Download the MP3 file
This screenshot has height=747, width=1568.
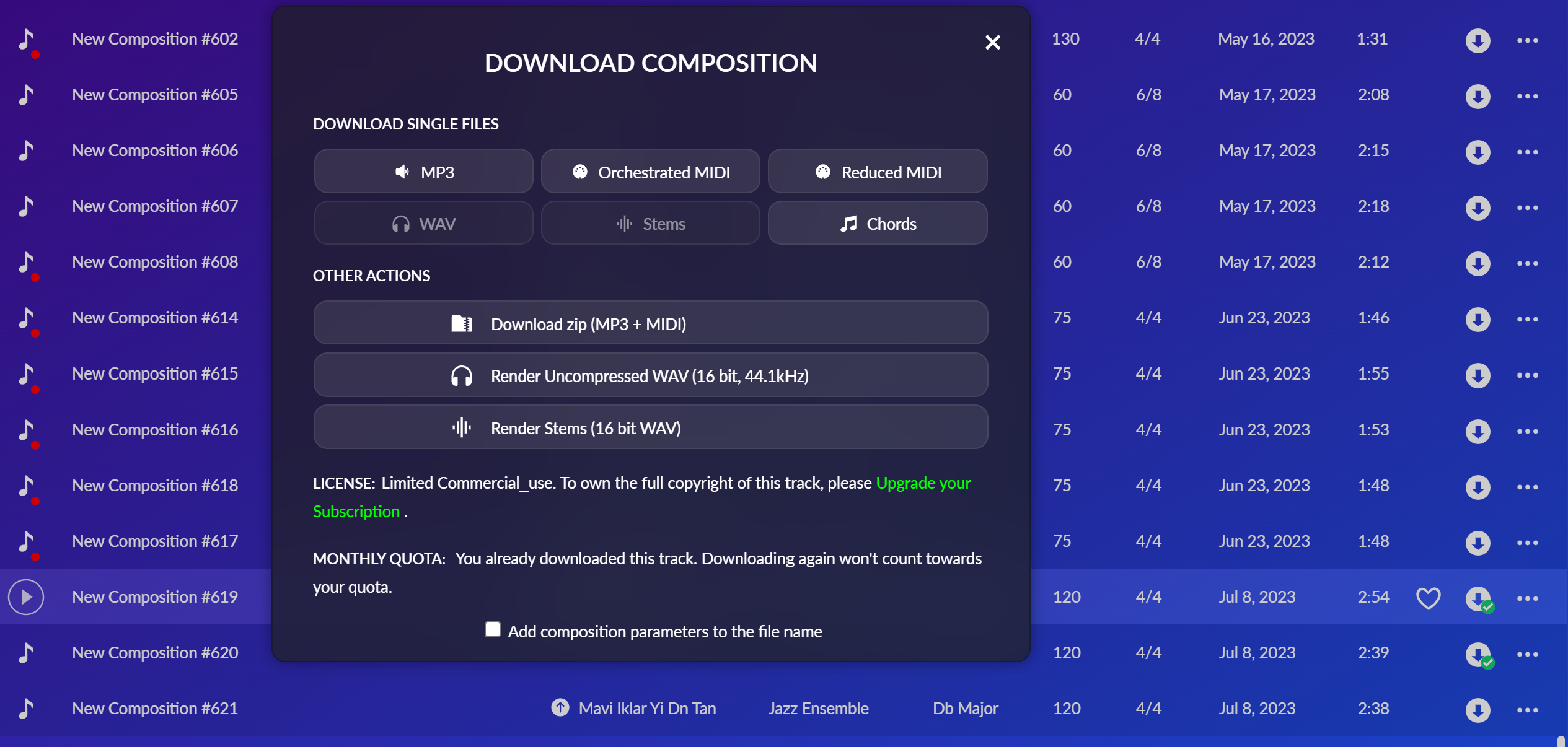pos(423,172)
